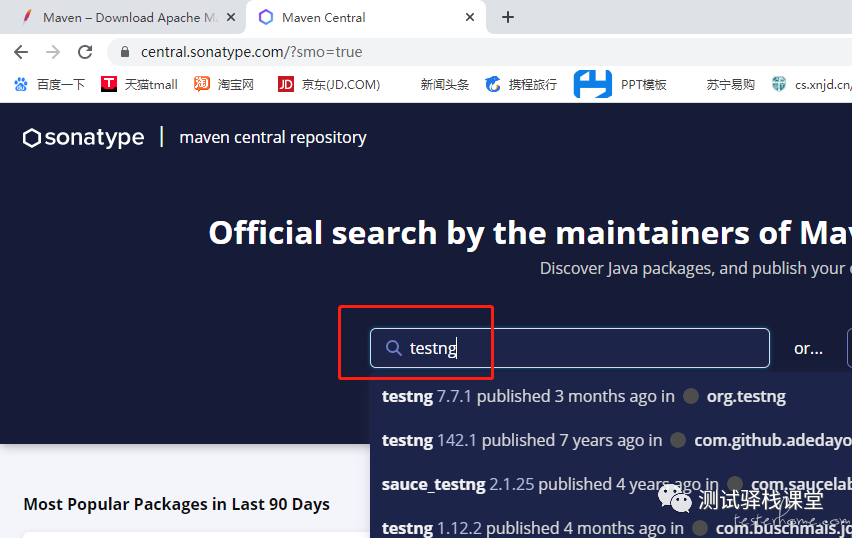Open the PPT模板 bookmark
Image resolution: width=852 pixels, height=538 pixels.
pos(620,84)
